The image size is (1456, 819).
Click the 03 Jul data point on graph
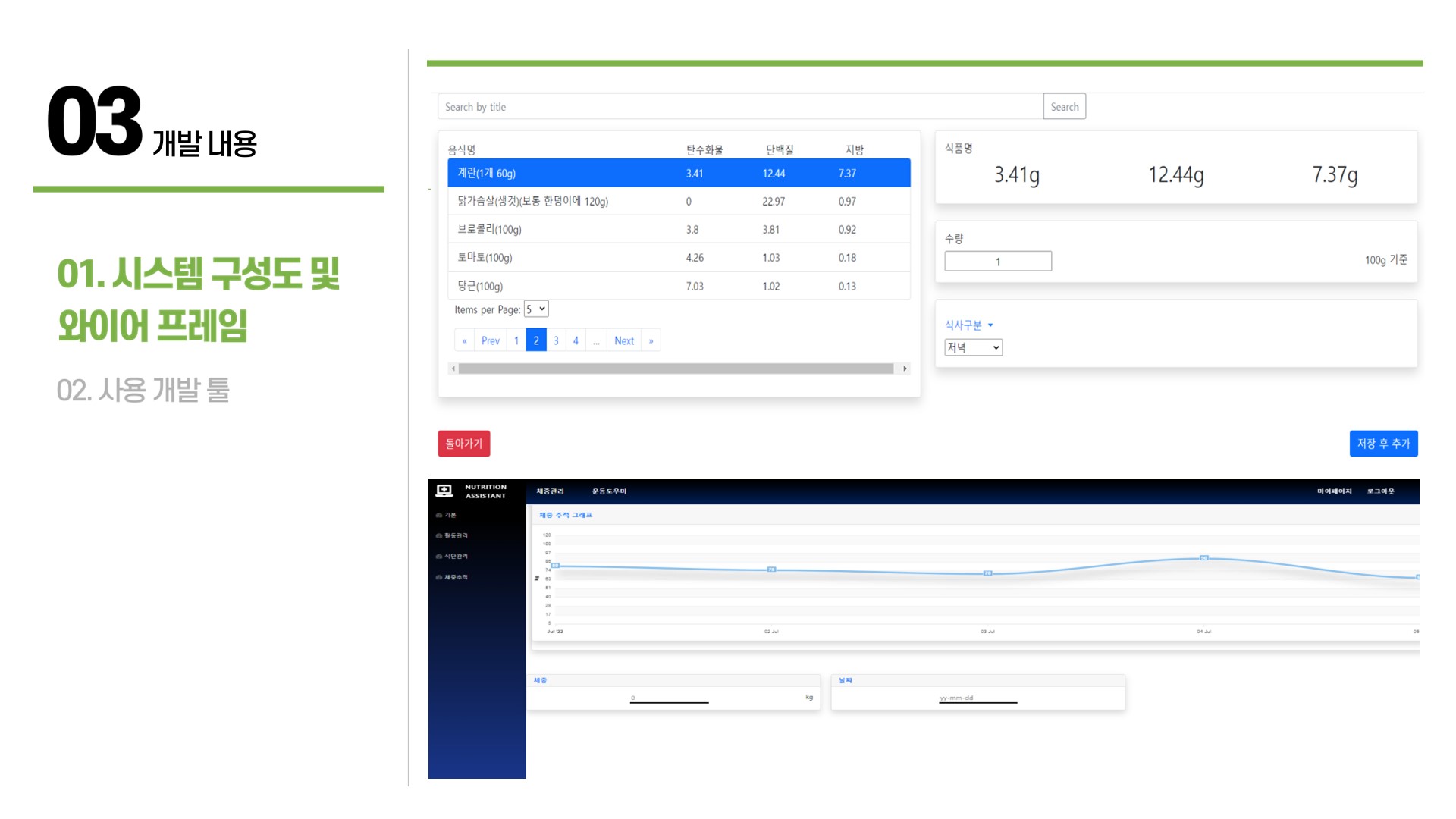pos(988,573)
